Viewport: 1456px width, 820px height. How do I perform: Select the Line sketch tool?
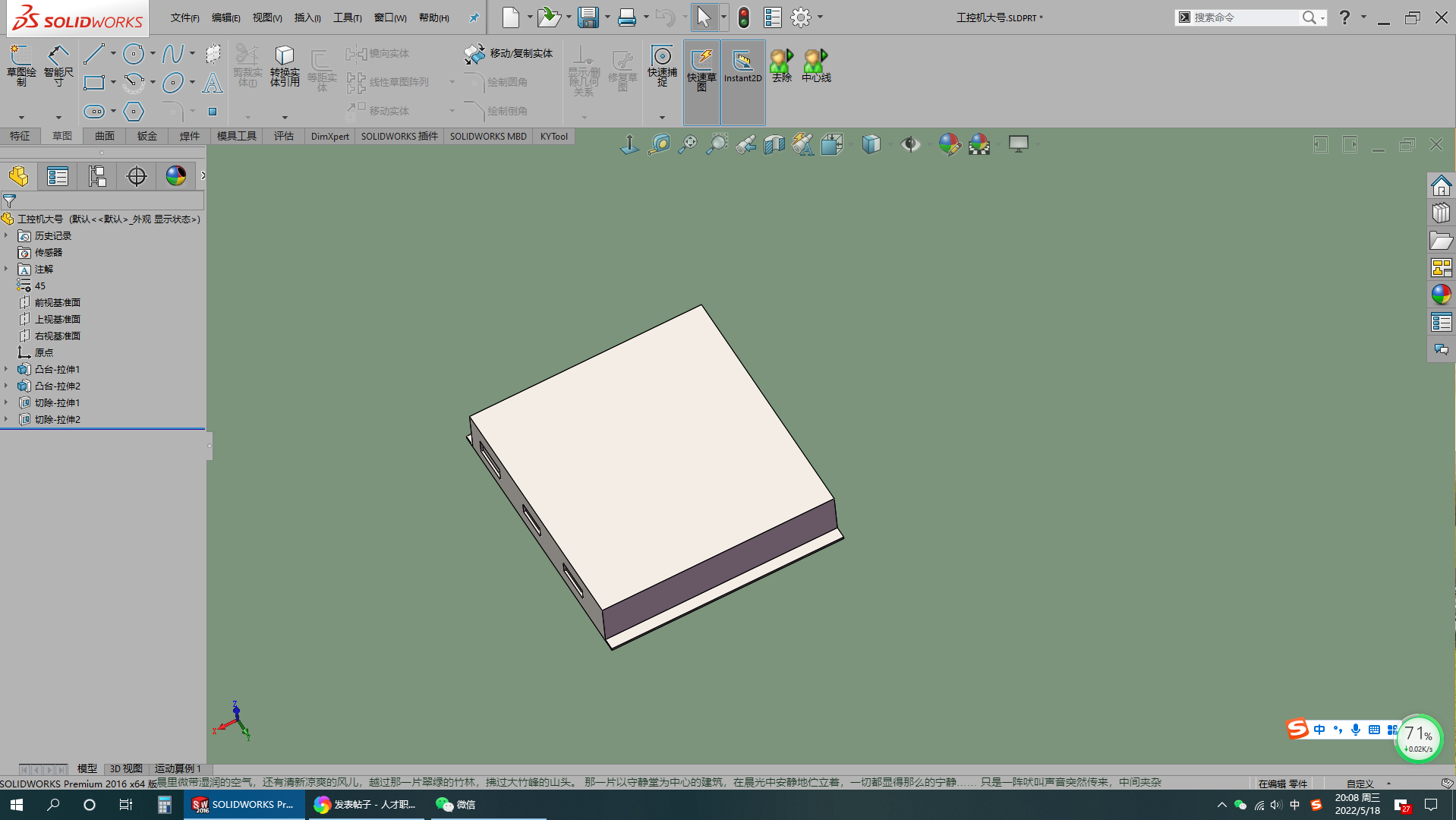tap(94, 53)
